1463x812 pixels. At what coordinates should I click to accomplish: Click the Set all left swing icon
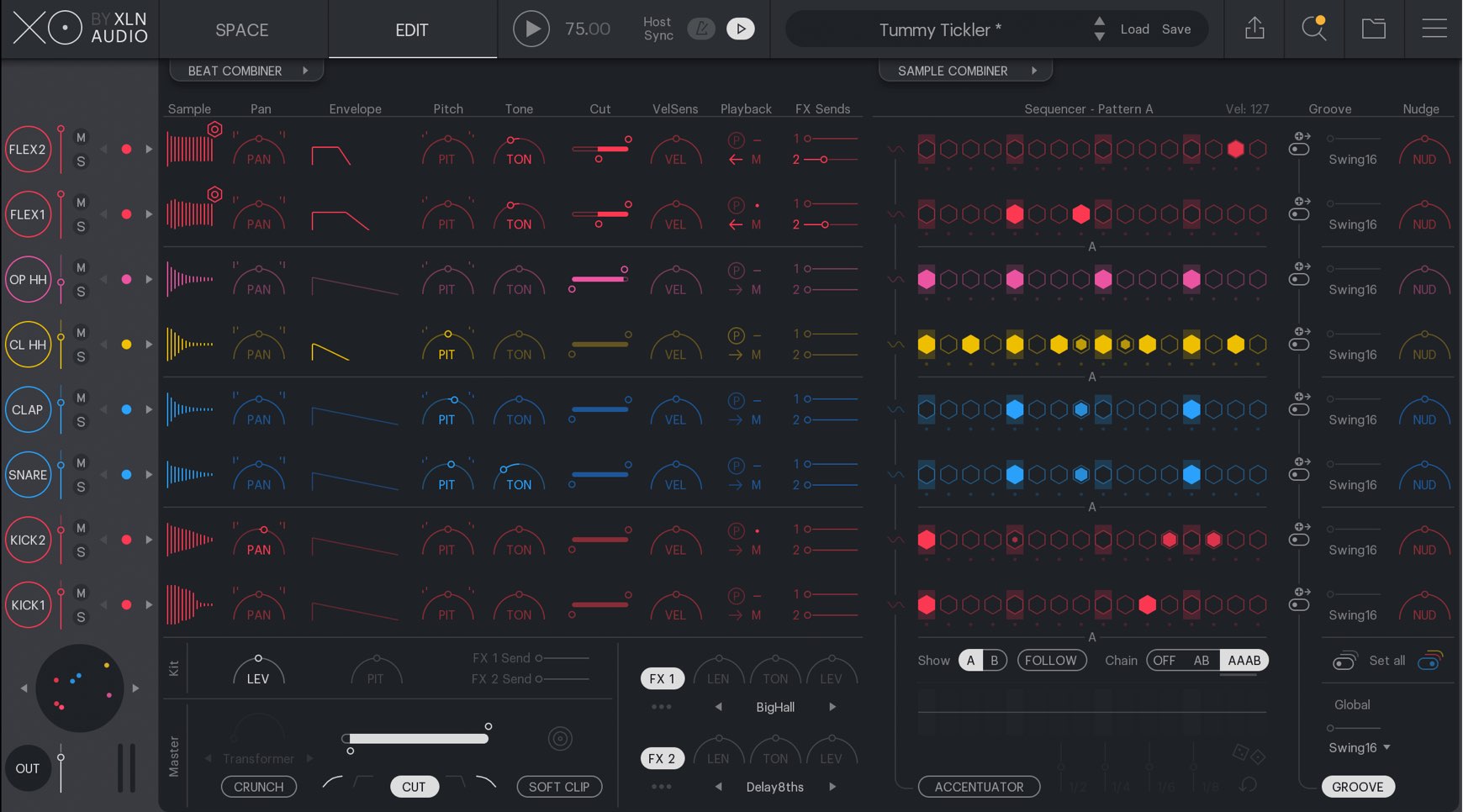point(1344,661)
